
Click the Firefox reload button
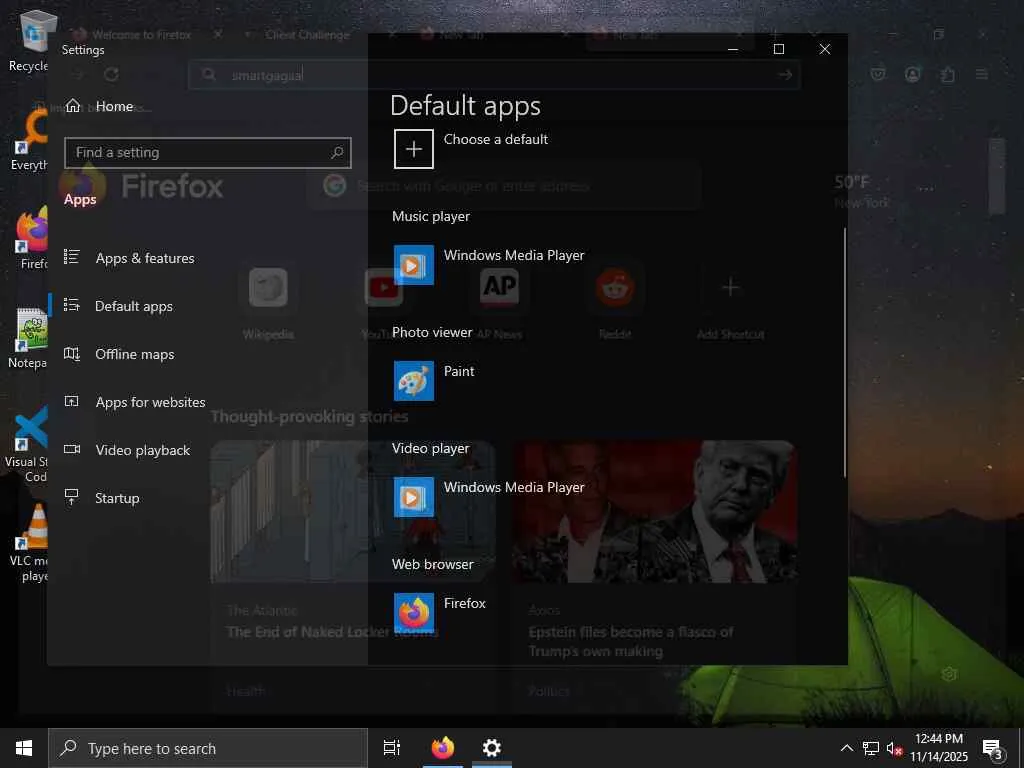(111, 74)
